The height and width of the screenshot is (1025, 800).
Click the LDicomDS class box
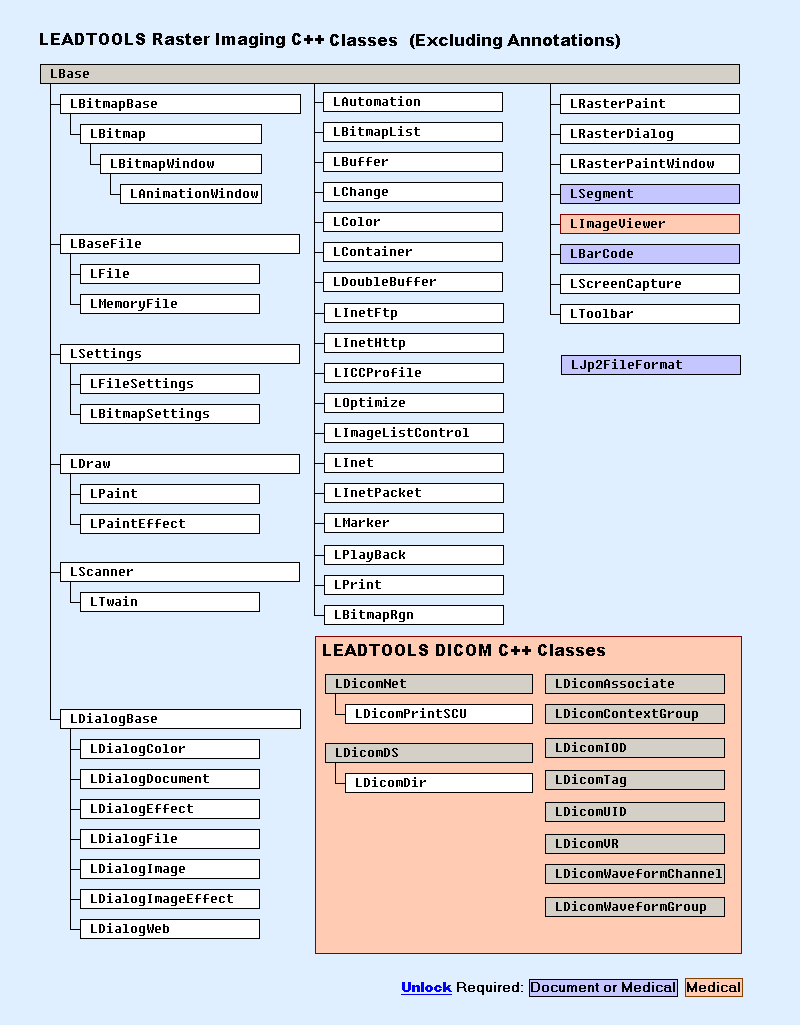[429, 753]
